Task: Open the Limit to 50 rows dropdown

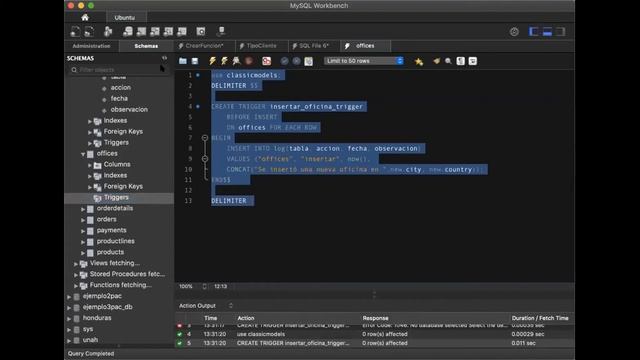Action: 364,61
